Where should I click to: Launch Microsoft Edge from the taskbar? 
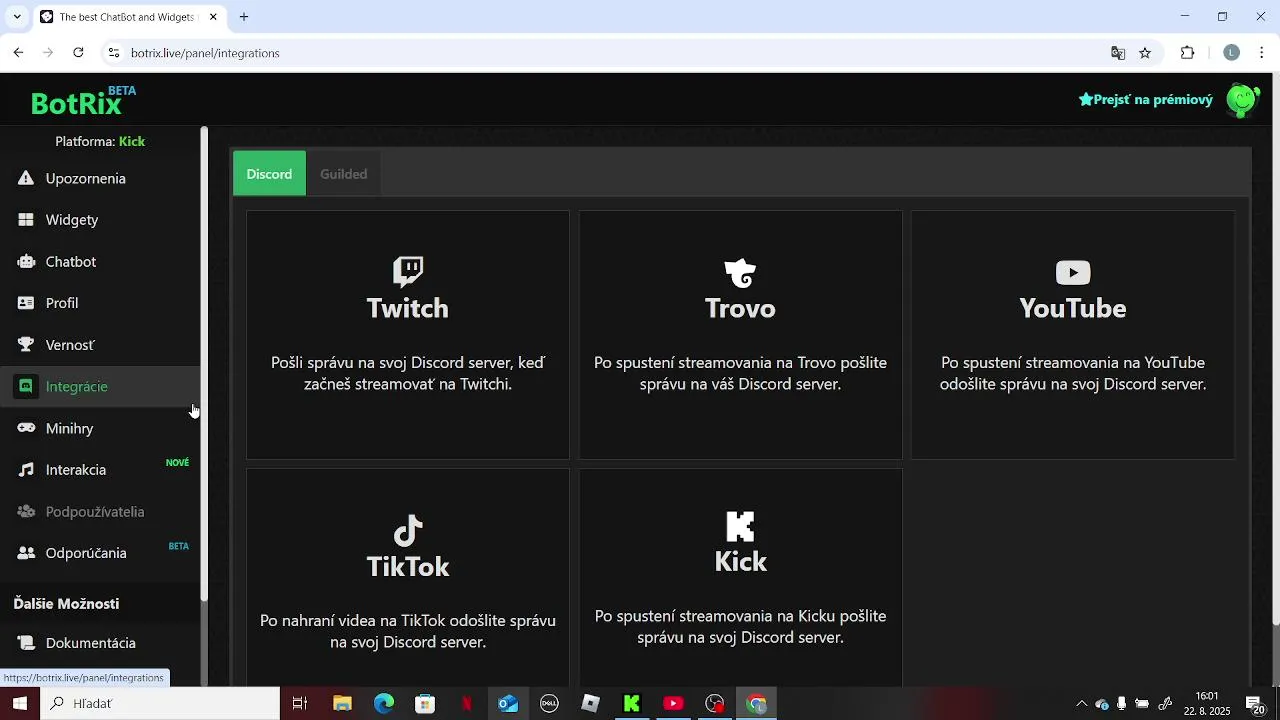point(384,704)
